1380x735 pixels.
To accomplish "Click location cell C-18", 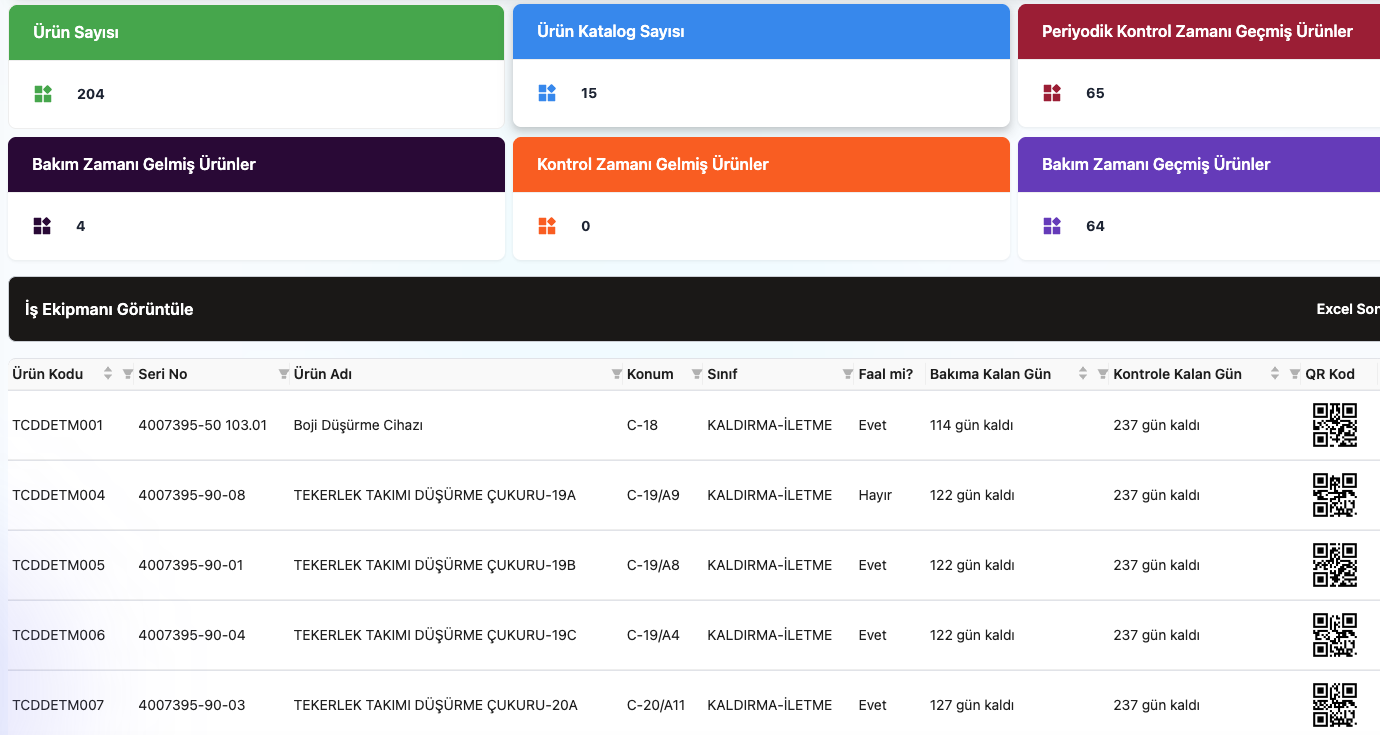I will tap(643, 425).
